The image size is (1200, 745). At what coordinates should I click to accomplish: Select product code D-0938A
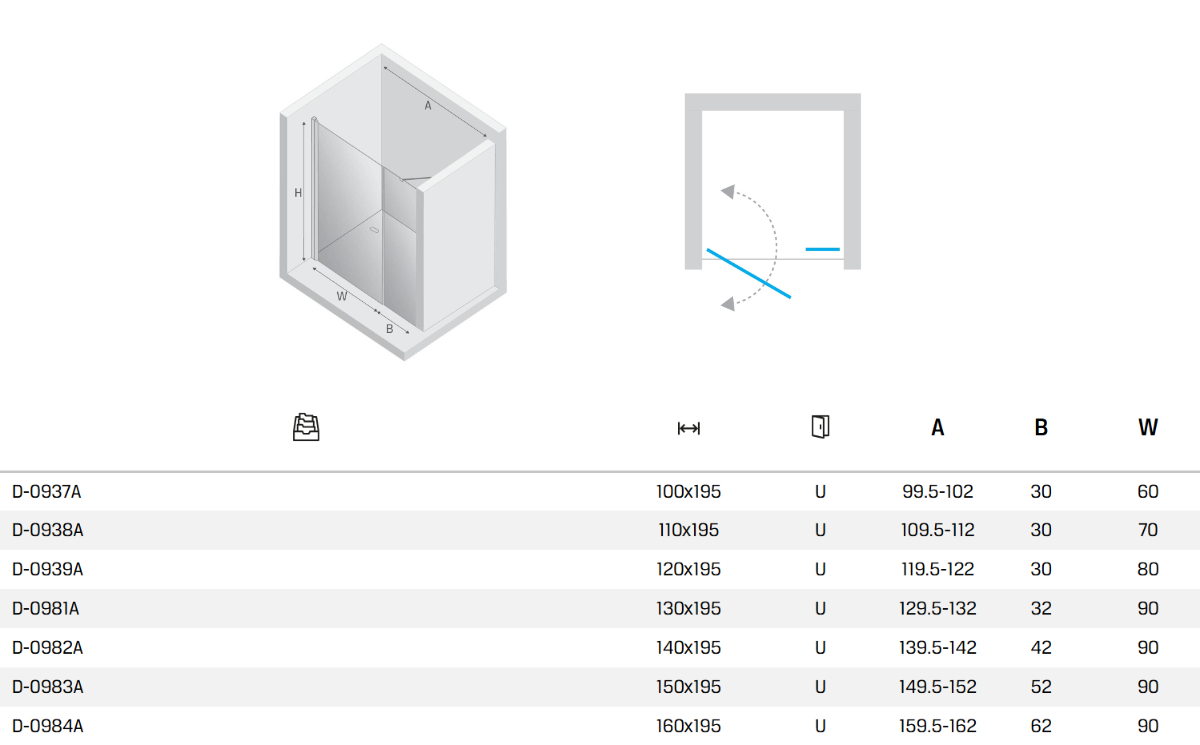(47, 530)
